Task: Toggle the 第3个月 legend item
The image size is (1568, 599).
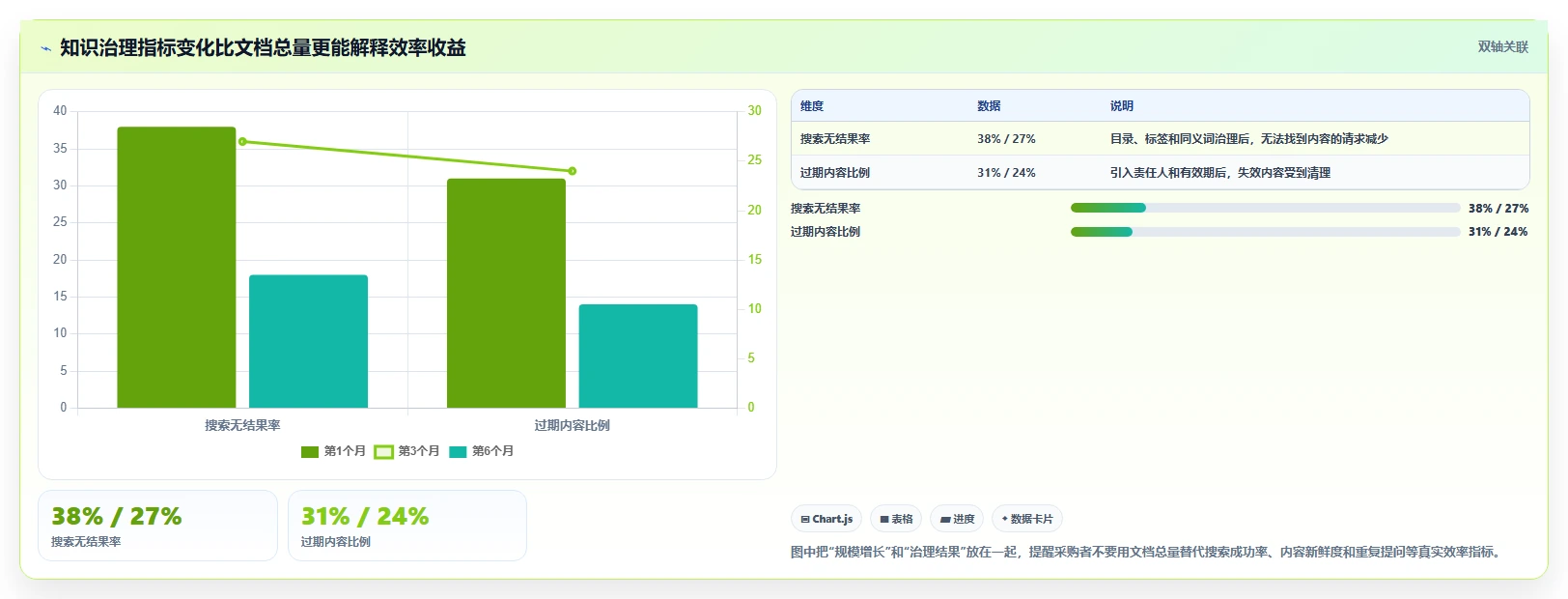Action: tap(406, 451)
